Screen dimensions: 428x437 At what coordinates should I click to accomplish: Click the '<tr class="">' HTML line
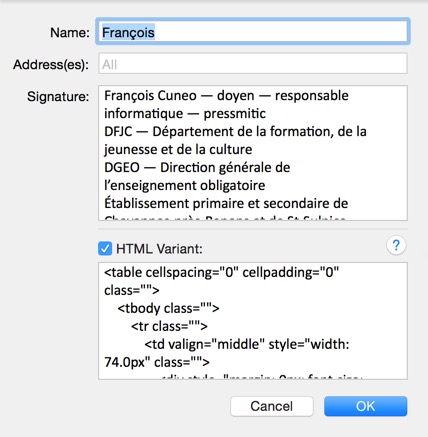[x=169, y=326]
